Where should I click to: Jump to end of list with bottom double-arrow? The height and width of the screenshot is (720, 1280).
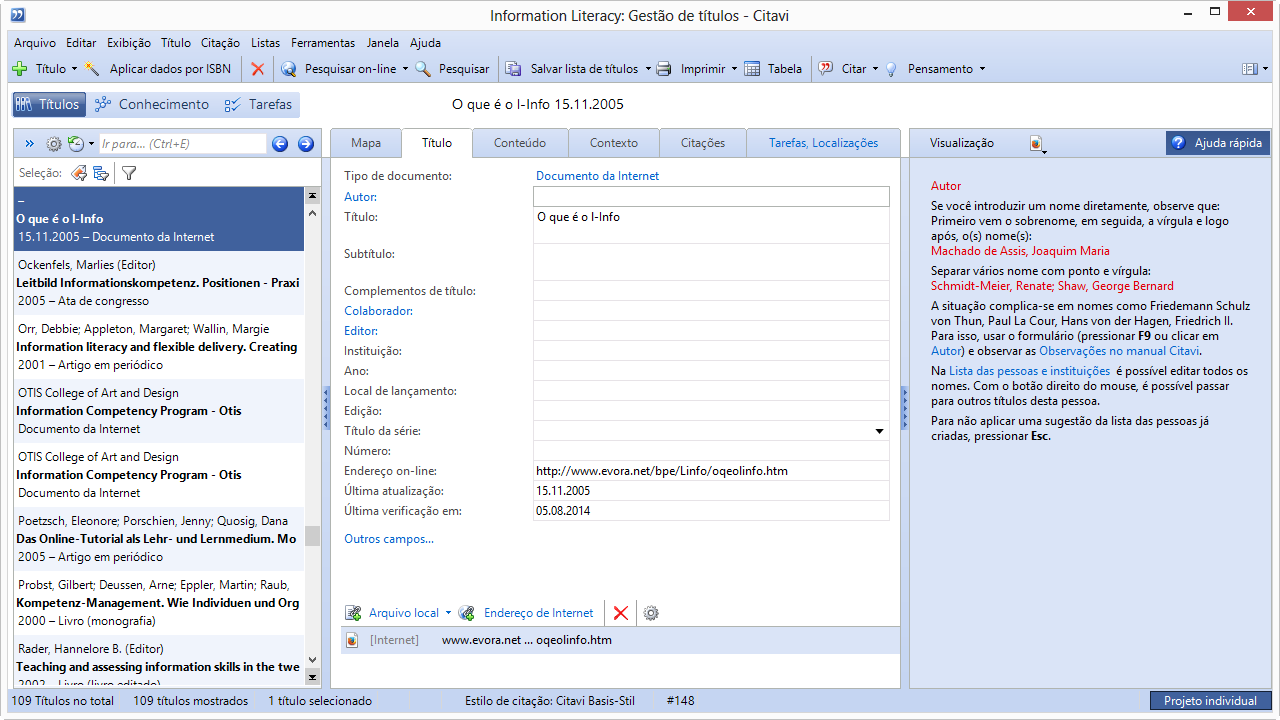click(313, 677)
